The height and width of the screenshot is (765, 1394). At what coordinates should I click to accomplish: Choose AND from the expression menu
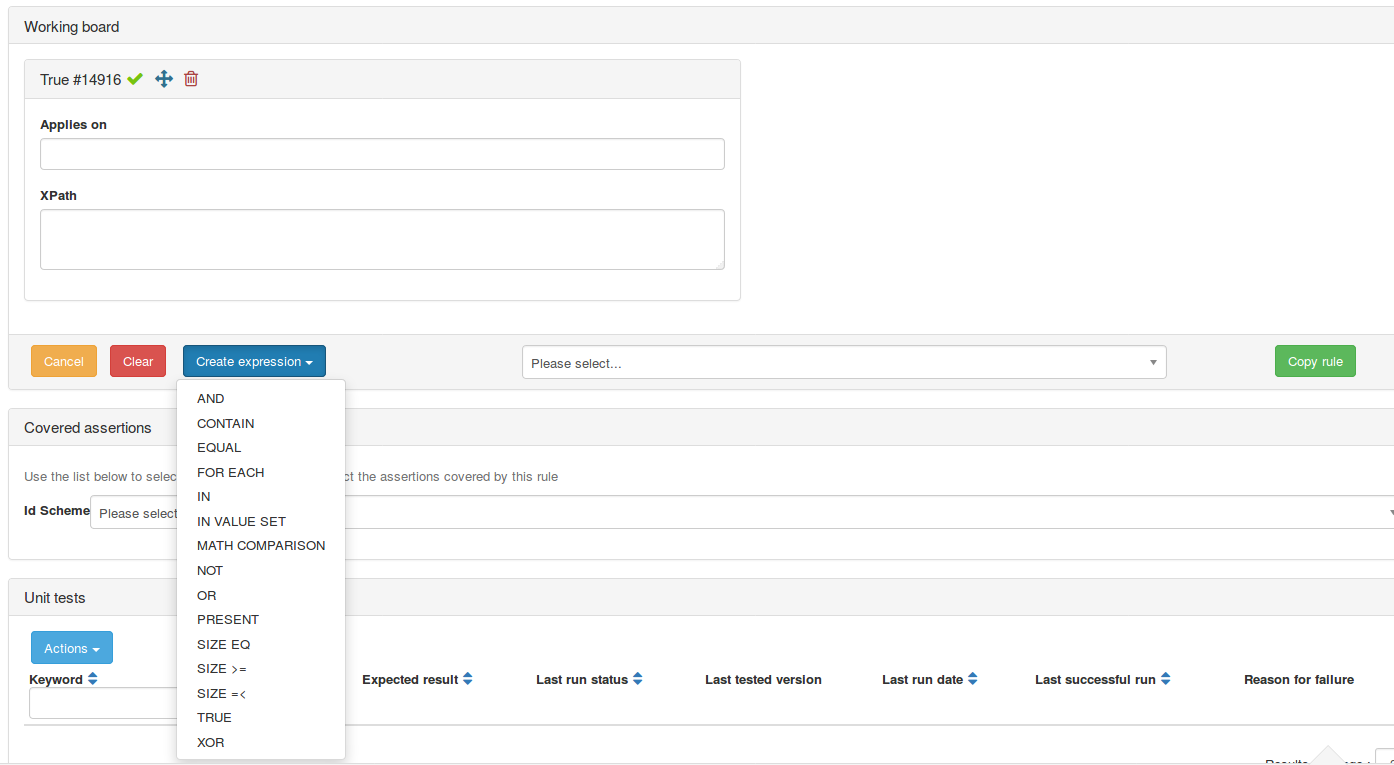click(x=211, y=399)
